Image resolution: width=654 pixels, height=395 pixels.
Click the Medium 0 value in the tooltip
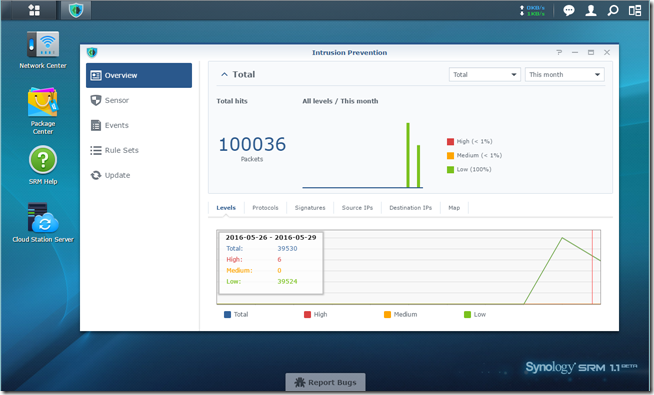pyautogui.click(x=279, y=270)
